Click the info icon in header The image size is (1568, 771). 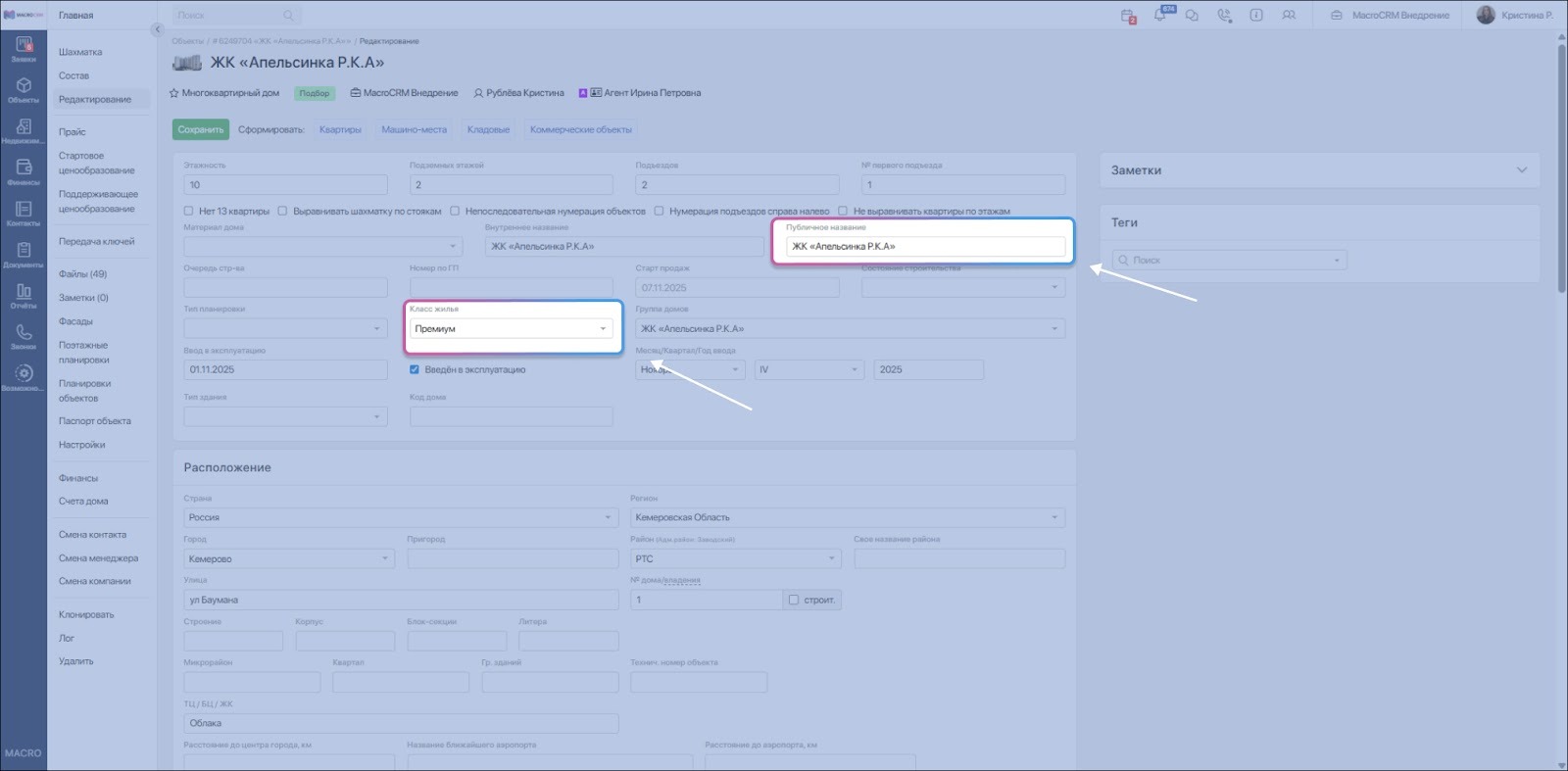click(x=1256, y=15)
